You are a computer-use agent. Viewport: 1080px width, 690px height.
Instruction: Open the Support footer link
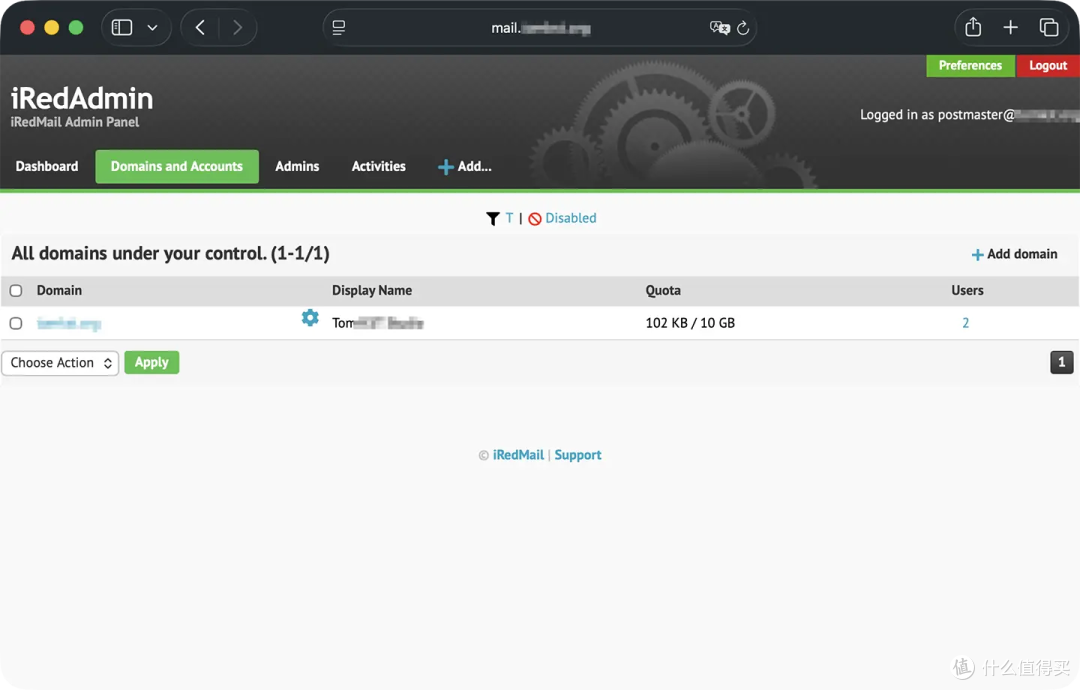click(578, 455)
